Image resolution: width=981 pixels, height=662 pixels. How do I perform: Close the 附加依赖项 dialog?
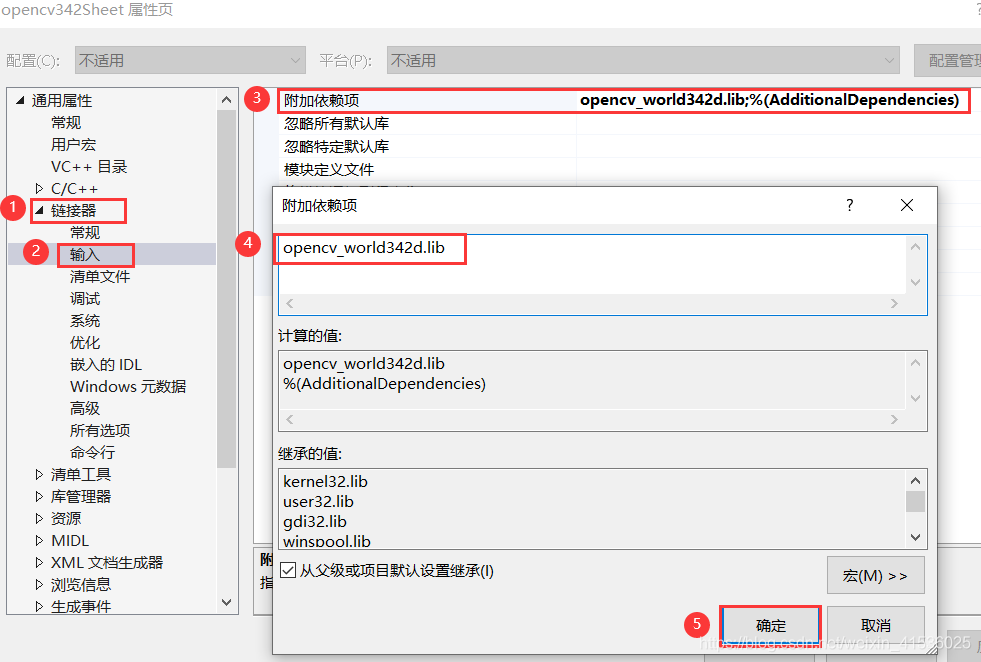pyautogui.click(x=907, y=205)
